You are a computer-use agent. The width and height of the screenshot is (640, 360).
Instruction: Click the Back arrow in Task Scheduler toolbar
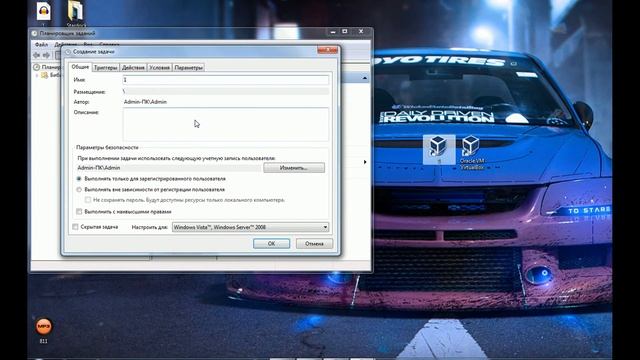(37, 55)
